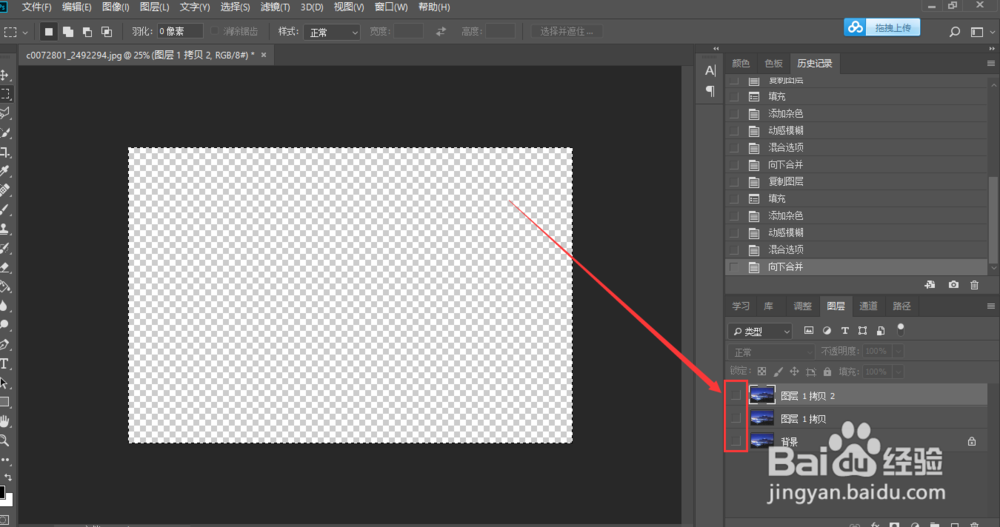Screen dimensions: 1000x527
Task: Open the 滤镜(T) menu
Action: (276, 7)
